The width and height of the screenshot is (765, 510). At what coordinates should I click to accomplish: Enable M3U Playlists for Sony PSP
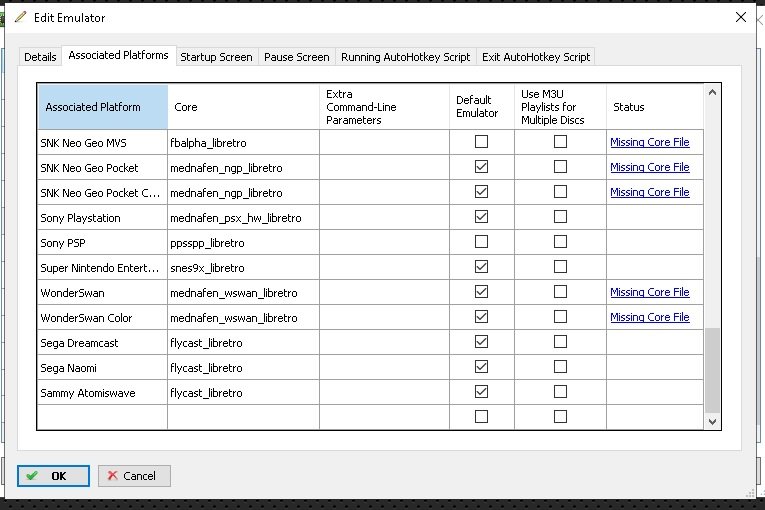point(560,242)
